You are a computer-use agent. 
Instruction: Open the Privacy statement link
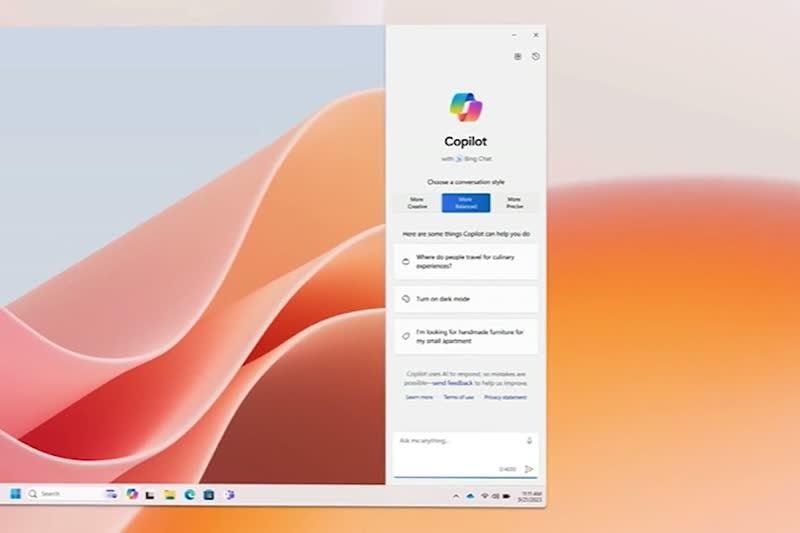click(x=505, y=397)
